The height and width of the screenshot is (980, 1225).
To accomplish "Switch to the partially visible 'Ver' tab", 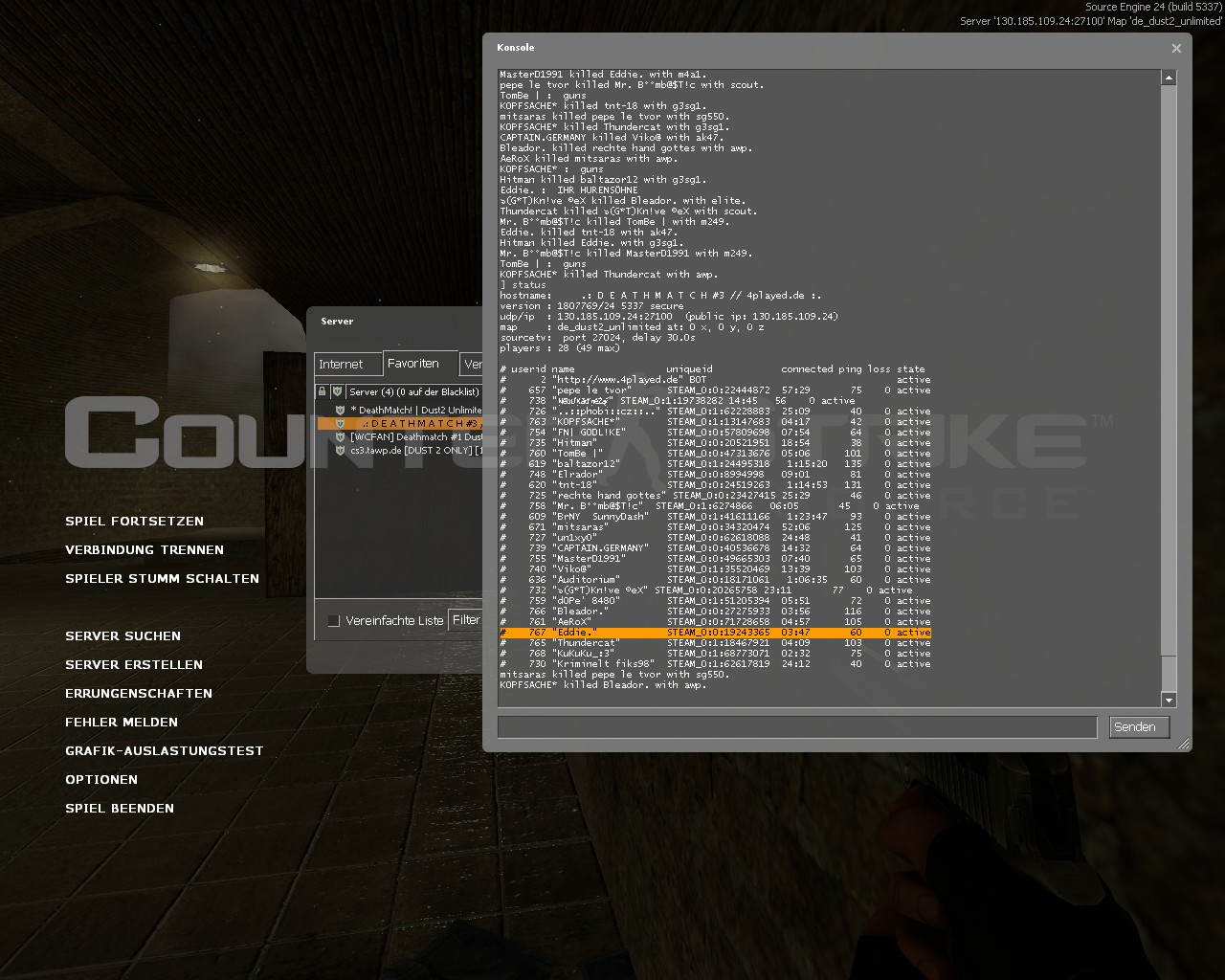I will pos(472,365).
